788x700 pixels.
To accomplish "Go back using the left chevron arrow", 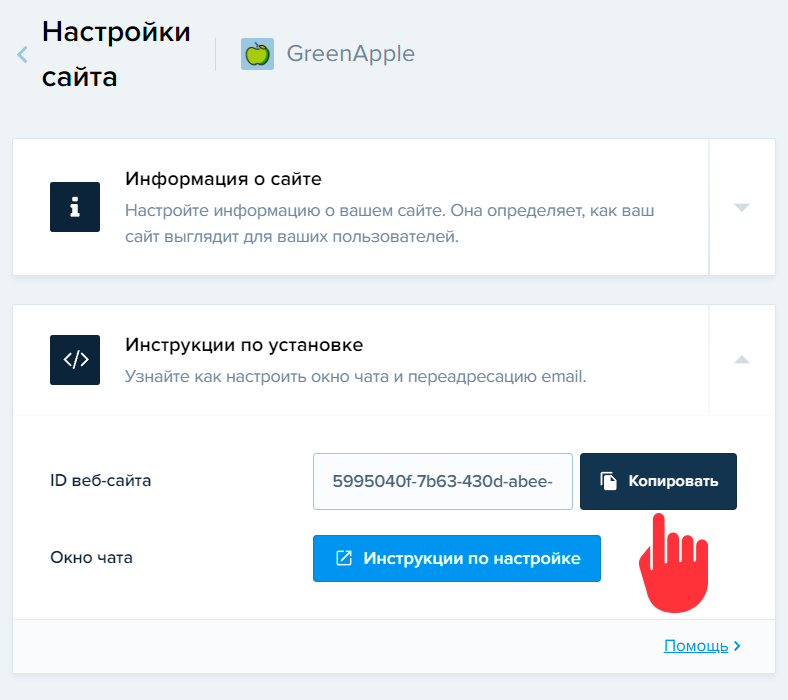I will coord(22,54).
